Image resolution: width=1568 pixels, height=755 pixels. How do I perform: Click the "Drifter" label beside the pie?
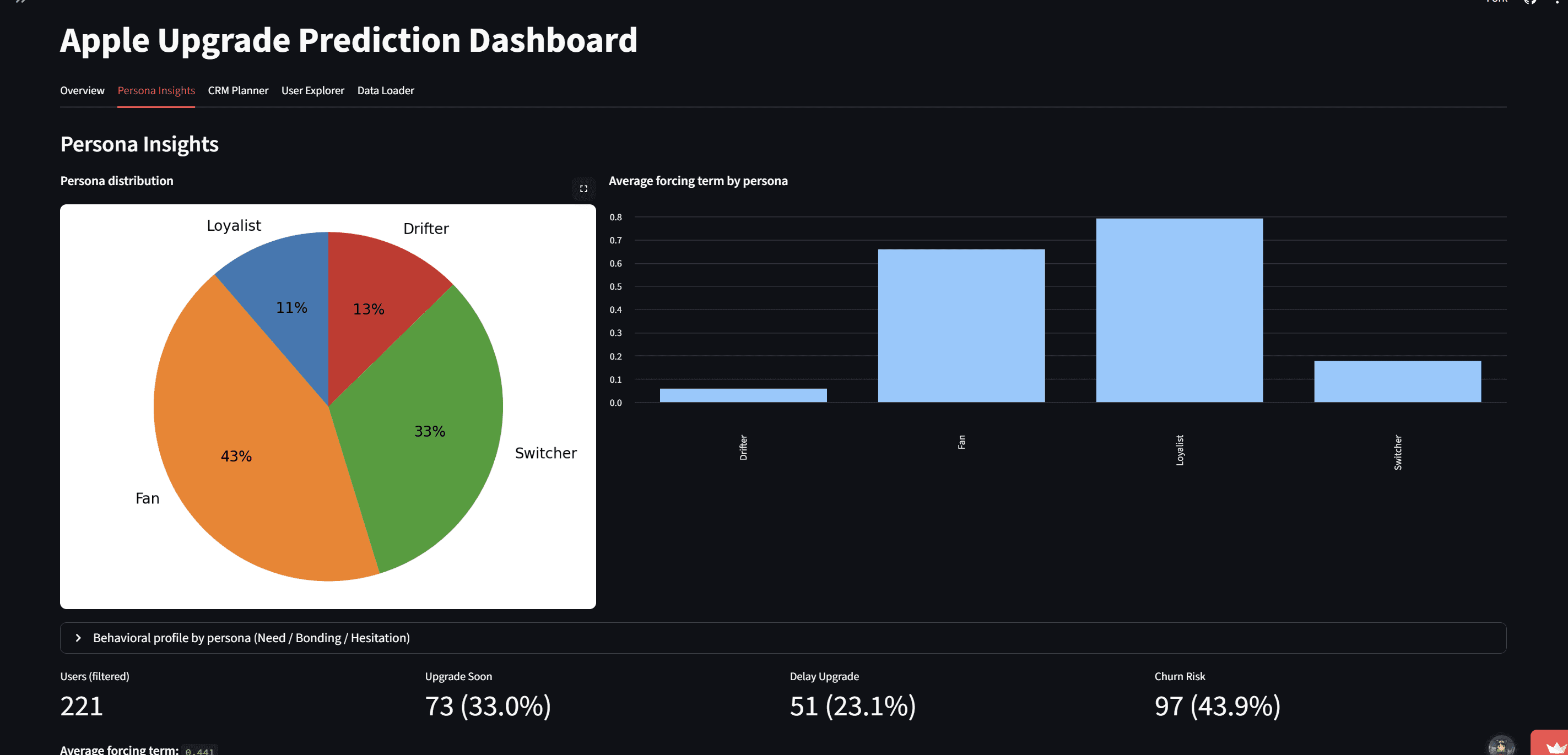click(x=426, y=229)
